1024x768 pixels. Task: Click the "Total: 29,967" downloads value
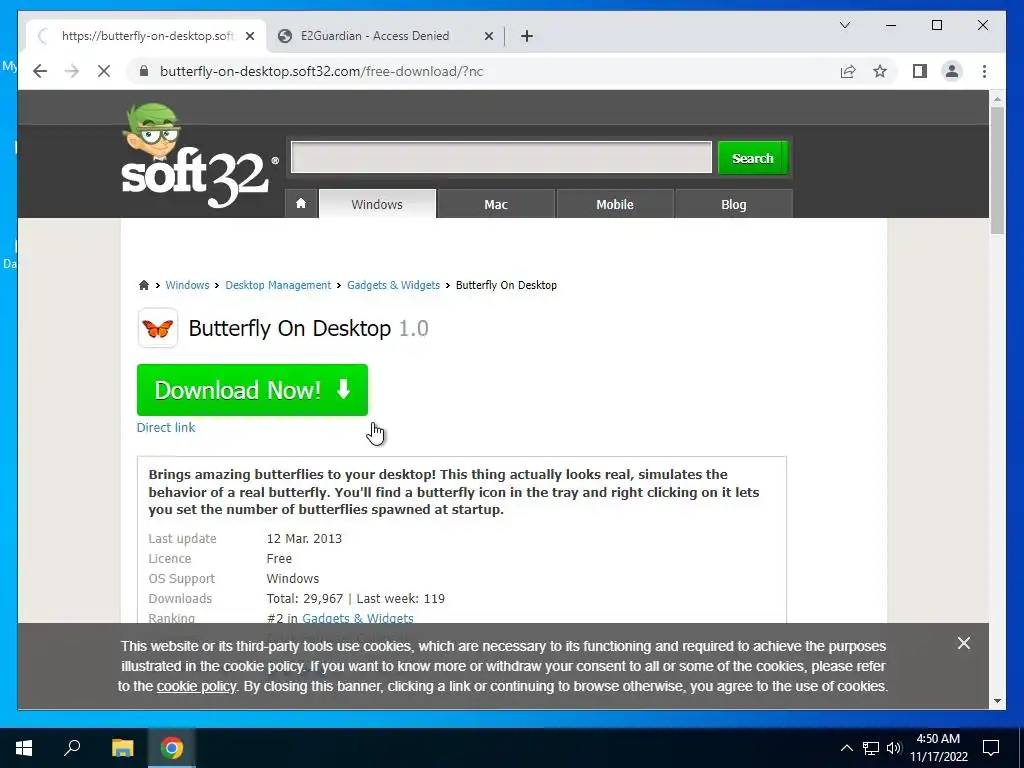[304, 598]
